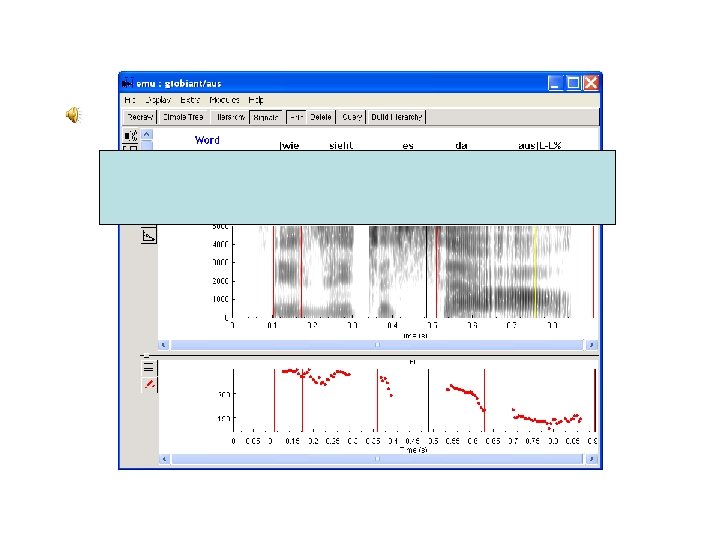This screenshot has height=540, width=720.
Task: Open the Display menu
Action: 158,100
